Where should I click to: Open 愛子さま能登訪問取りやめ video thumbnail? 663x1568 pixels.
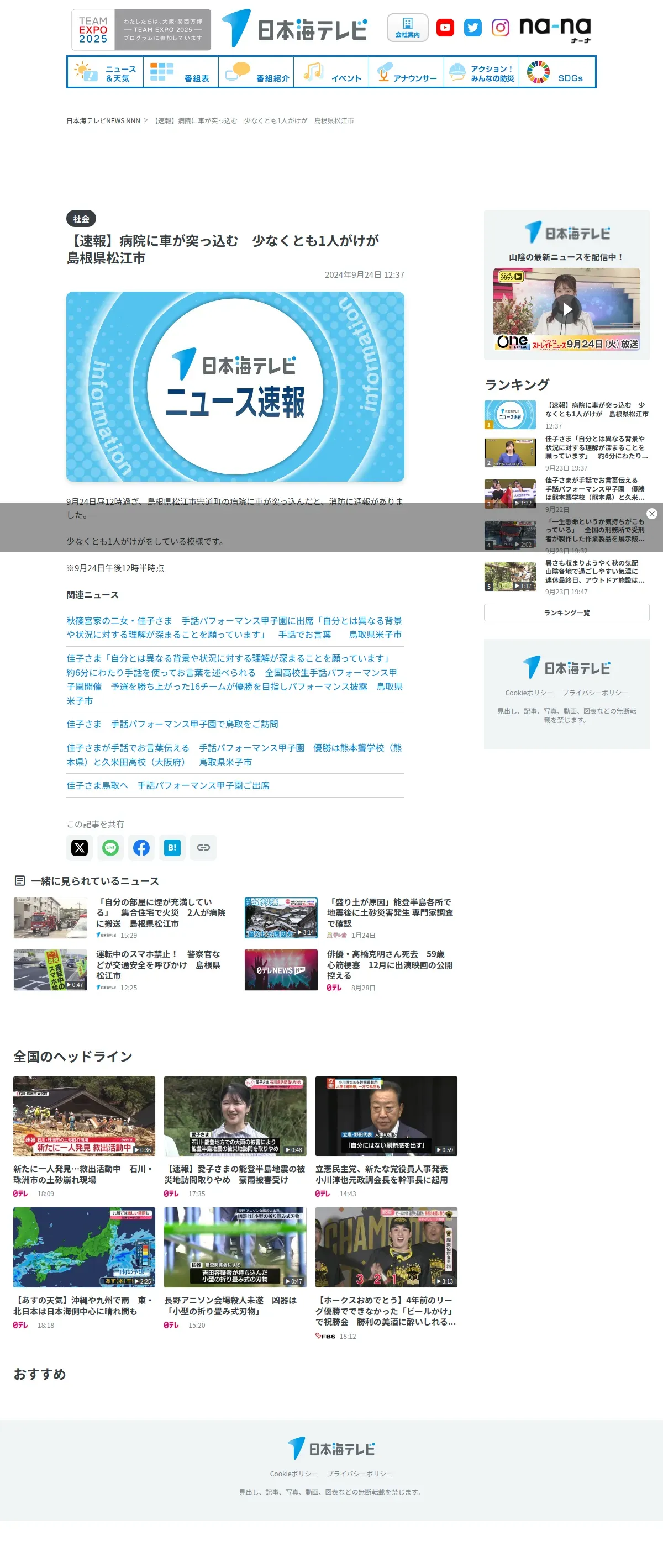pos(235,1116)
